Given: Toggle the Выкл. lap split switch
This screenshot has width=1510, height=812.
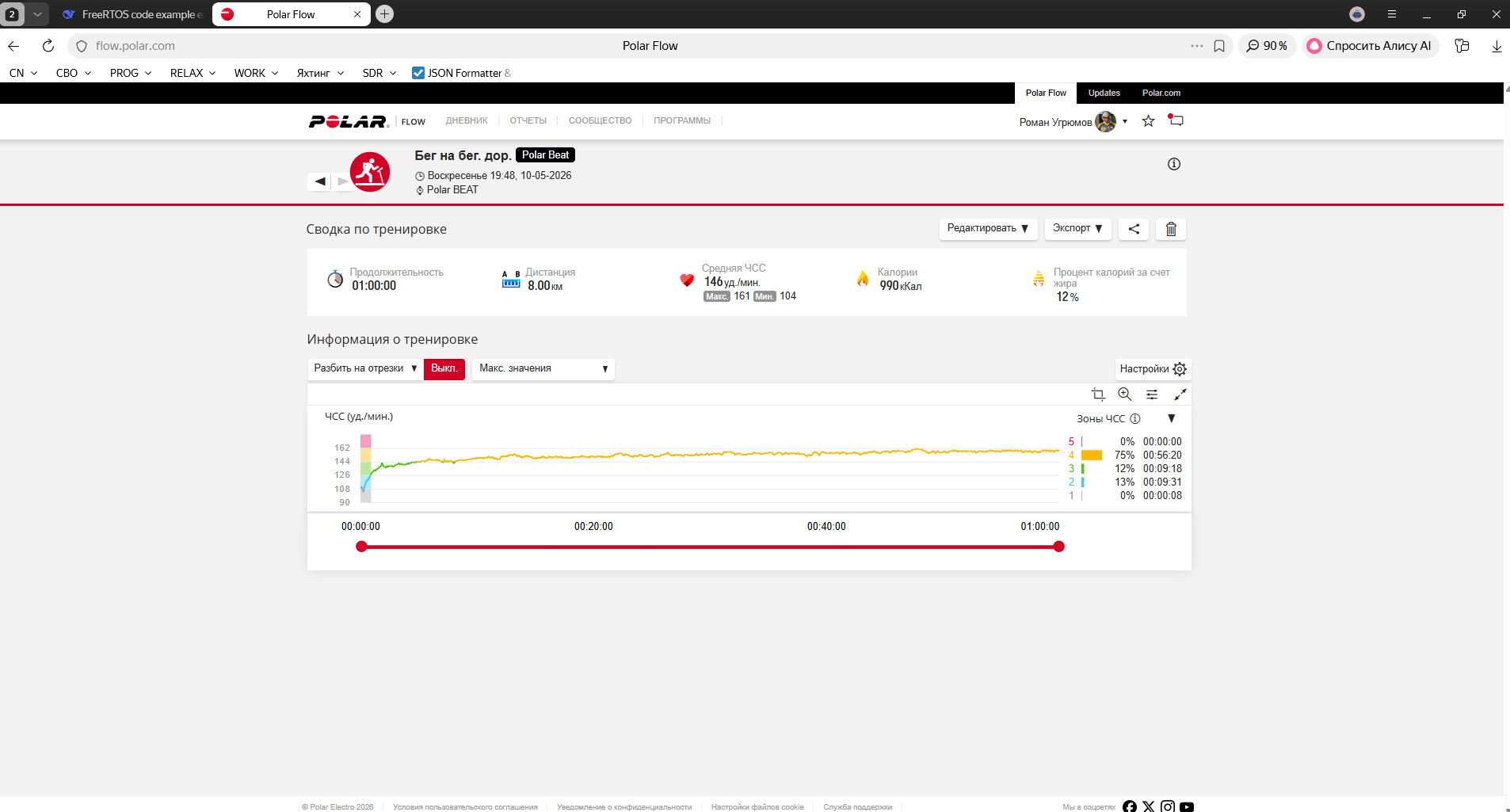Looking at the screenshot, I should (x=444, y=368).
